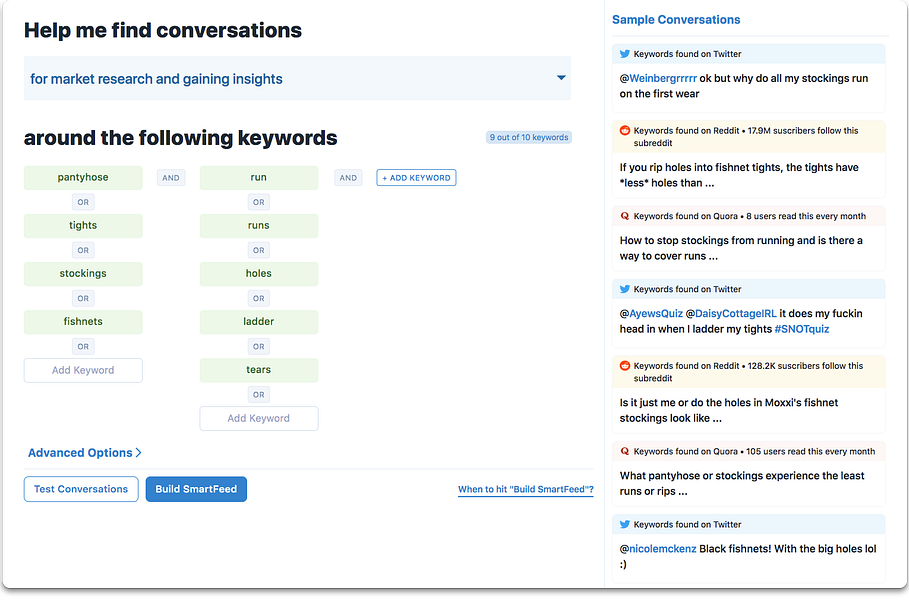Click the Add Keyword field under fishnets
The image size is (909, 600).
(x=83, y=370)
